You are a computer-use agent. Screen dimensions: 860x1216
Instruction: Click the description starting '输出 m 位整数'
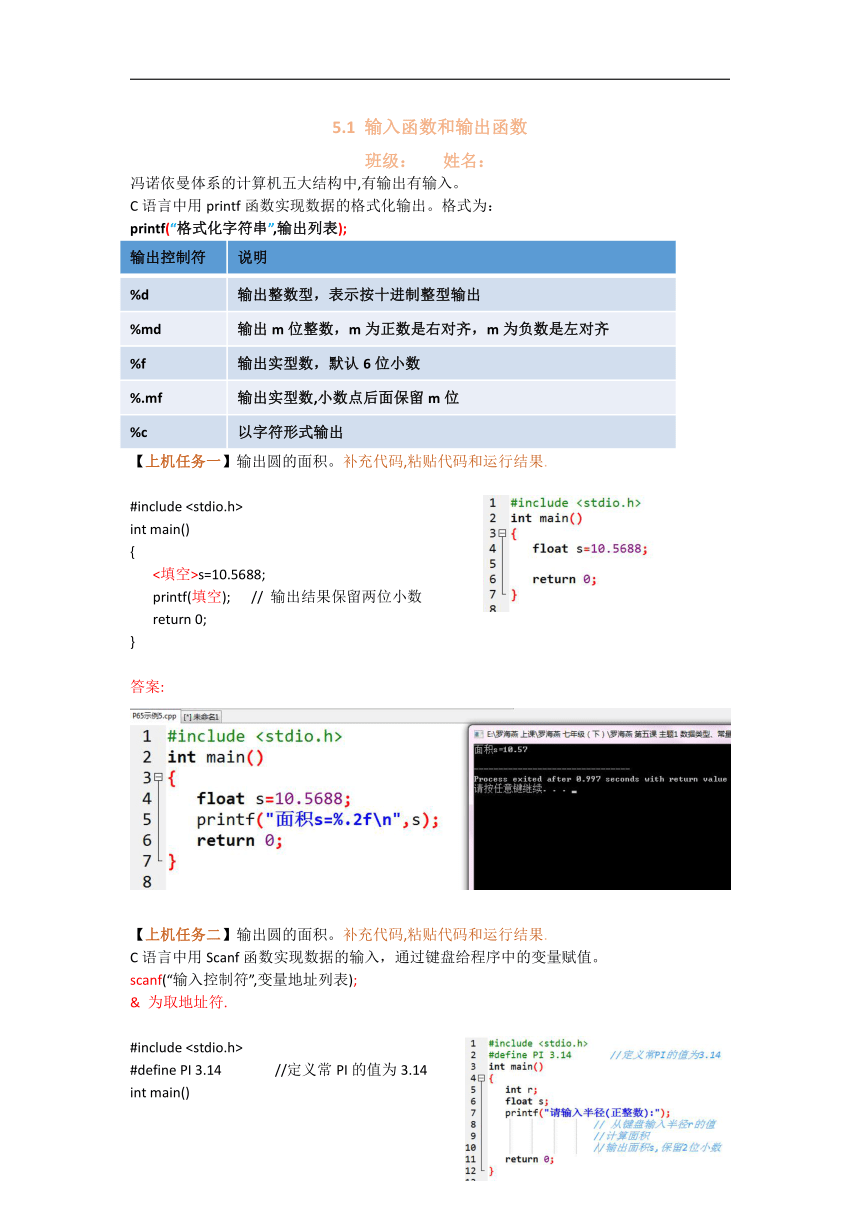click(x=423, y=329)
